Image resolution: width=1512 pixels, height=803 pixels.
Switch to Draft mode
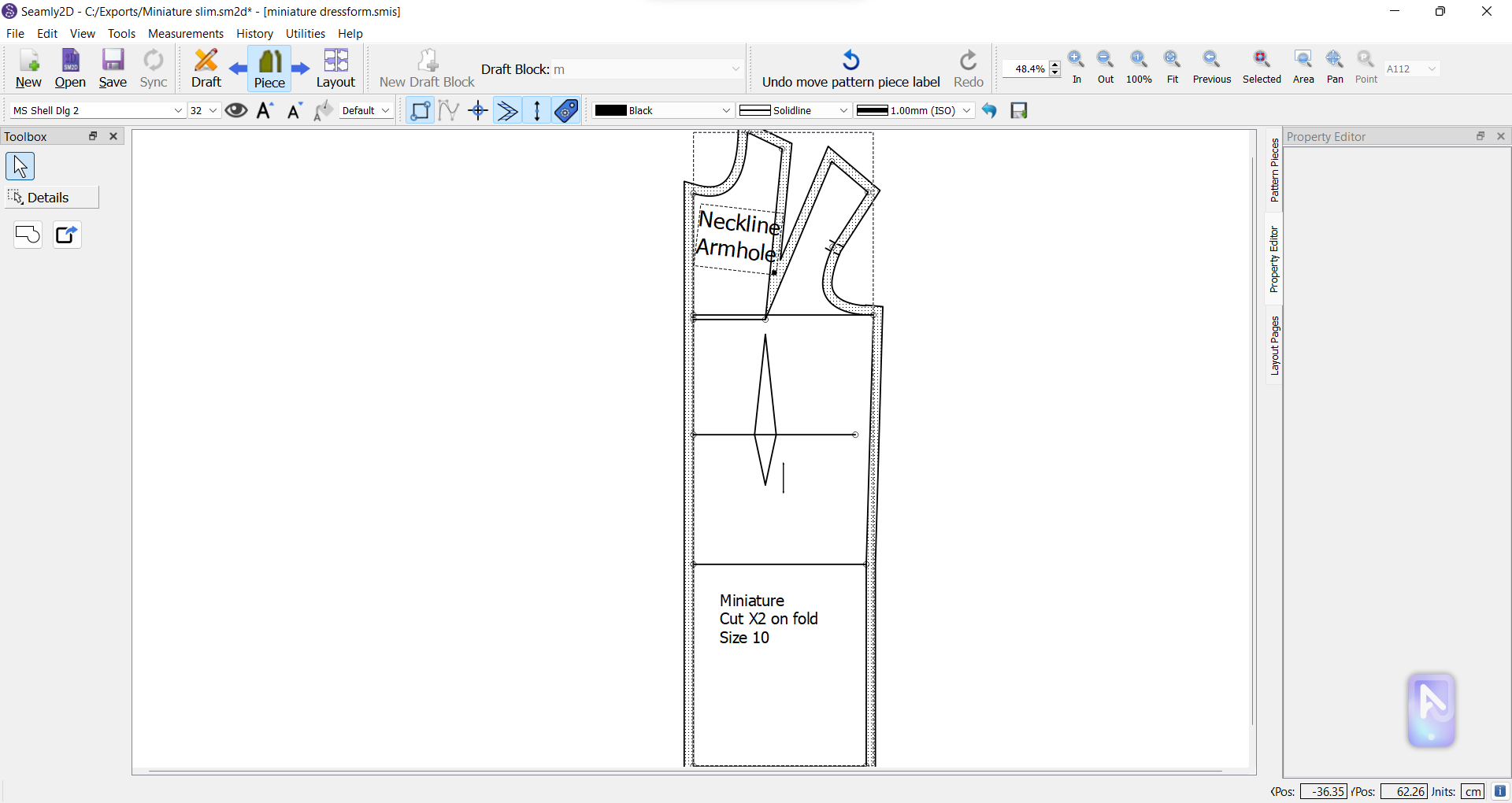206,68
